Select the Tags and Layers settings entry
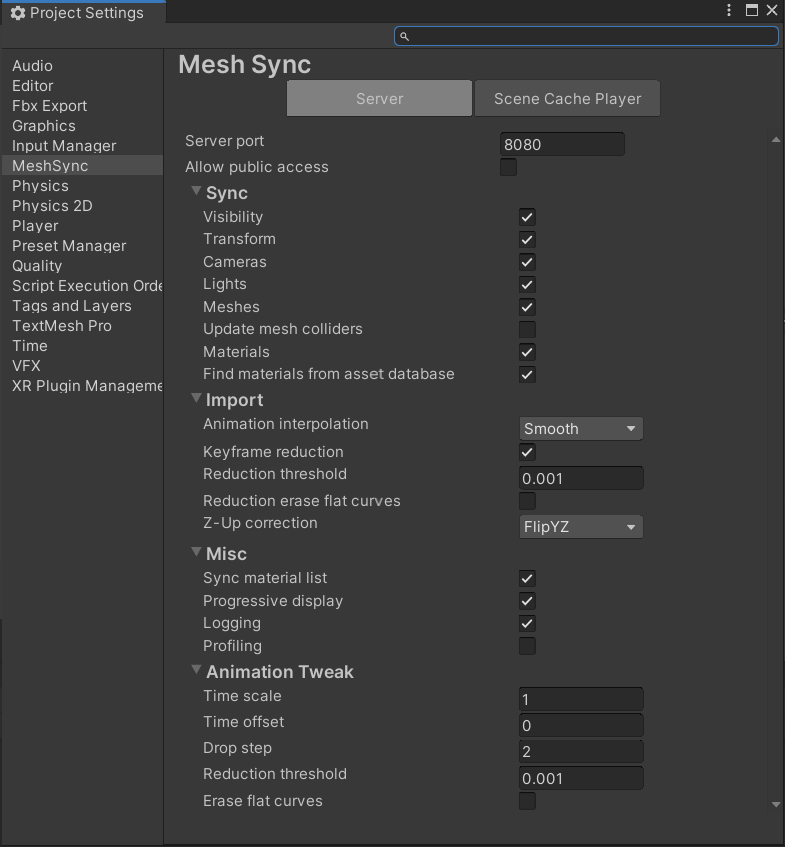The width and height of the screenshot is (785, 847). click(71, 305)
